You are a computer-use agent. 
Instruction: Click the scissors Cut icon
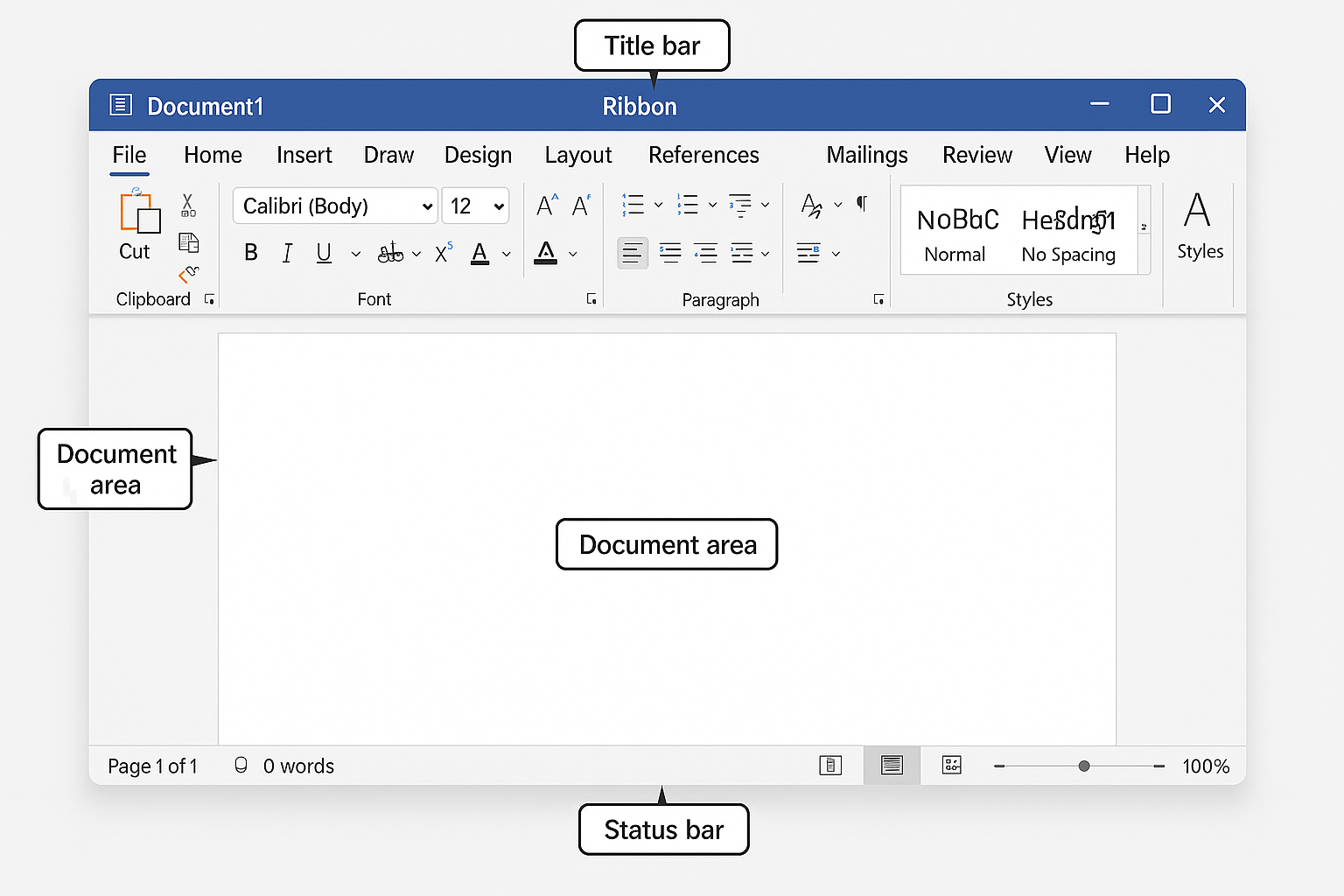[x=187, y=206]
